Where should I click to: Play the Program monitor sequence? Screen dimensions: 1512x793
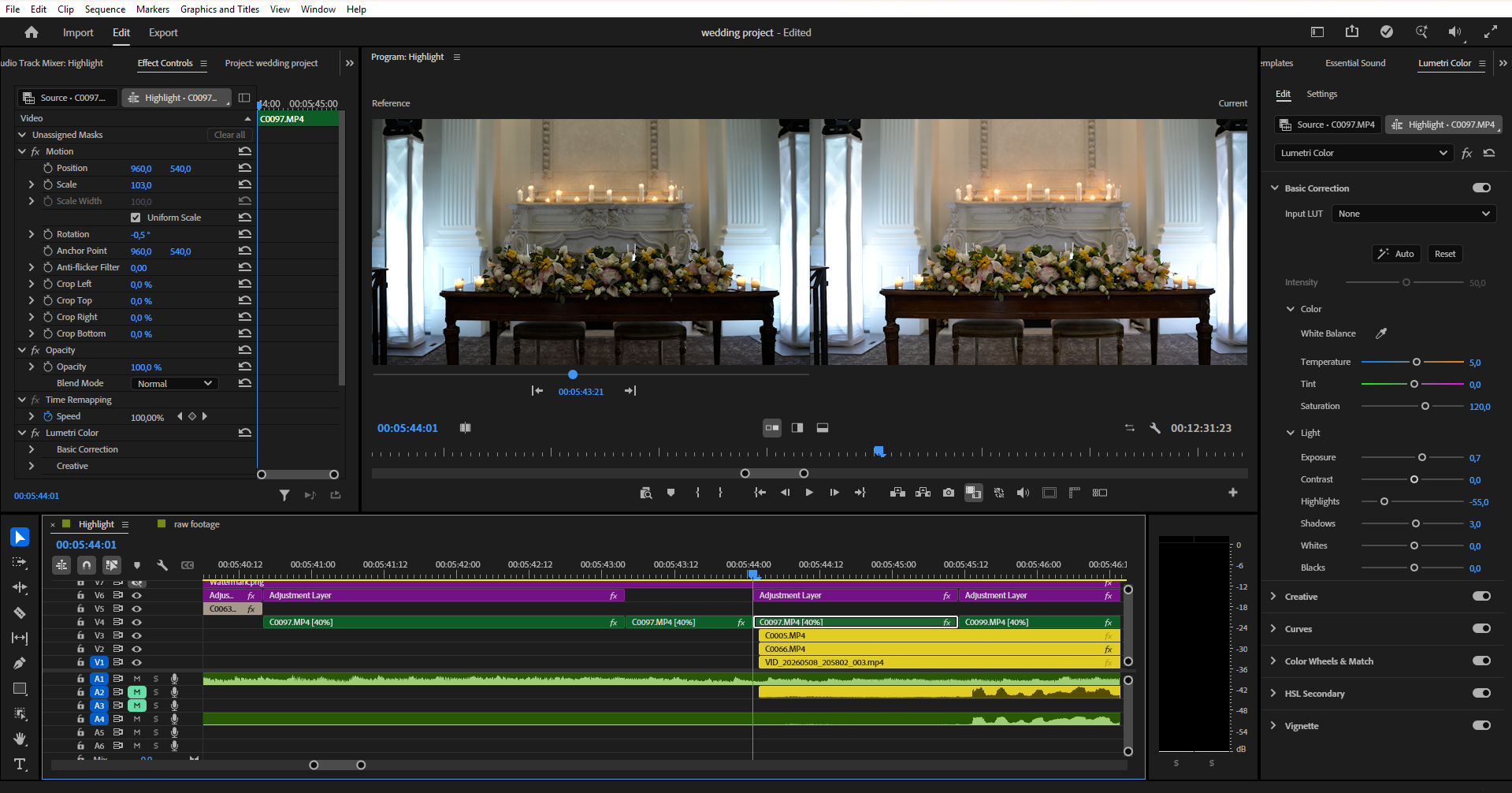[809, 493]
